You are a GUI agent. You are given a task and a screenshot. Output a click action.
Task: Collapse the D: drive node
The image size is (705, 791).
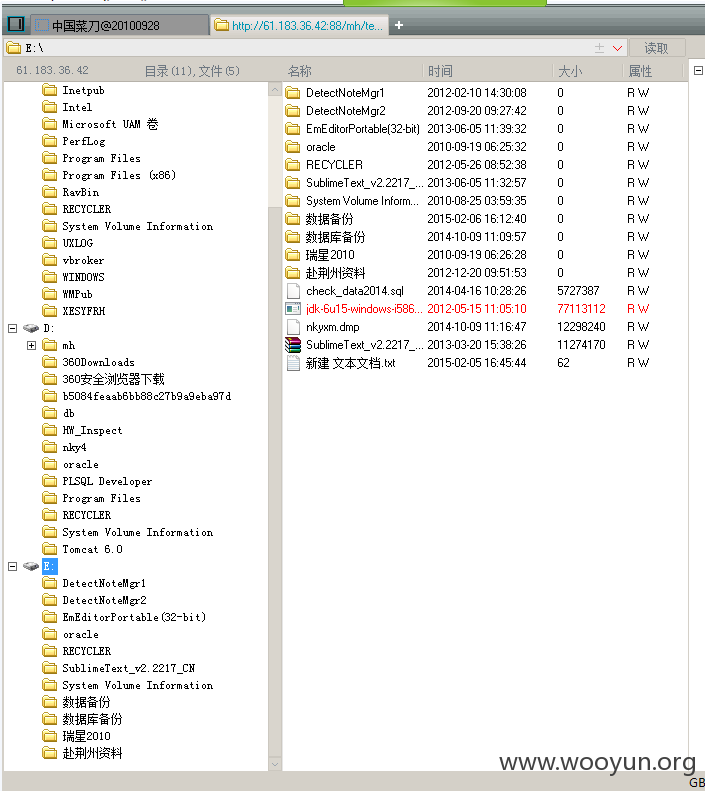click(13, 328)
